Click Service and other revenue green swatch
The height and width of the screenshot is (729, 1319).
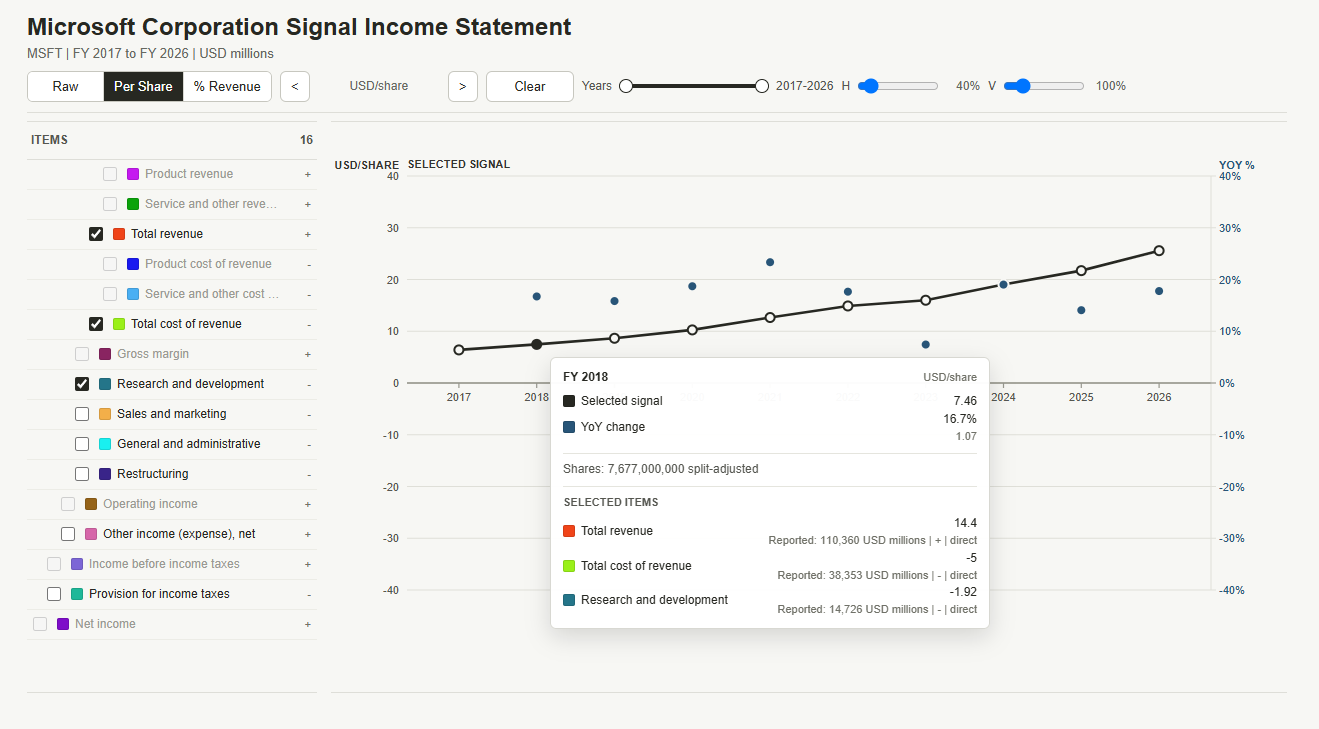coord(133,204)
